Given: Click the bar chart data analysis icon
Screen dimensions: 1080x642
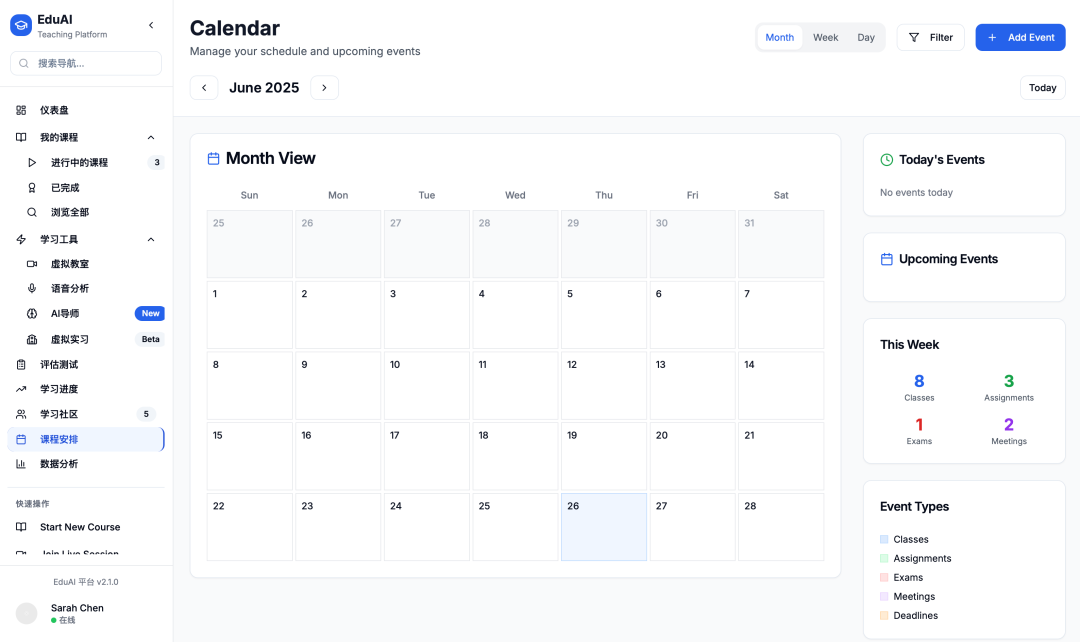Looking at the screenshot, I should (21, 464).
